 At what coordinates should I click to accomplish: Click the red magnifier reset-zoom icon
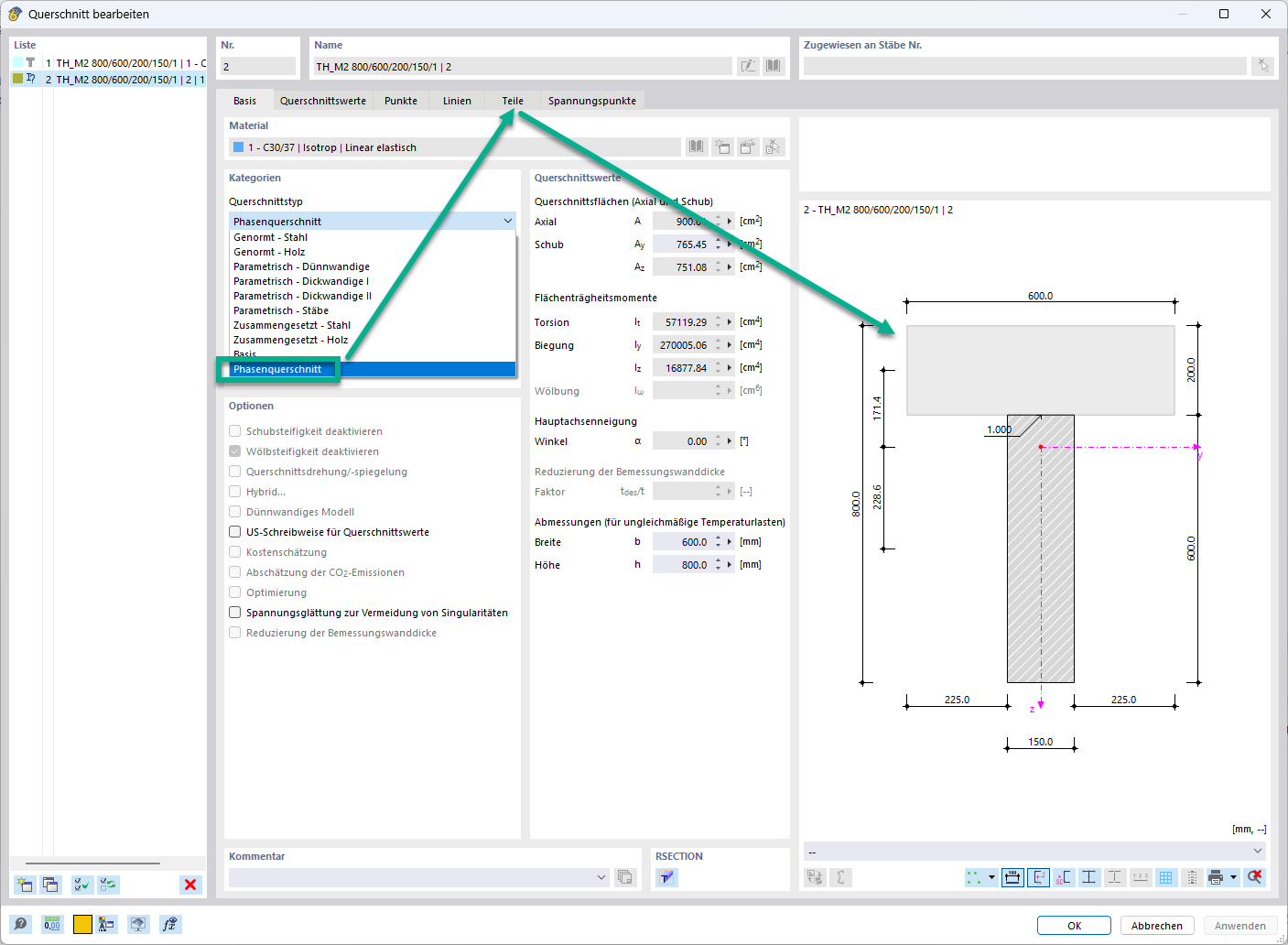1253,876
